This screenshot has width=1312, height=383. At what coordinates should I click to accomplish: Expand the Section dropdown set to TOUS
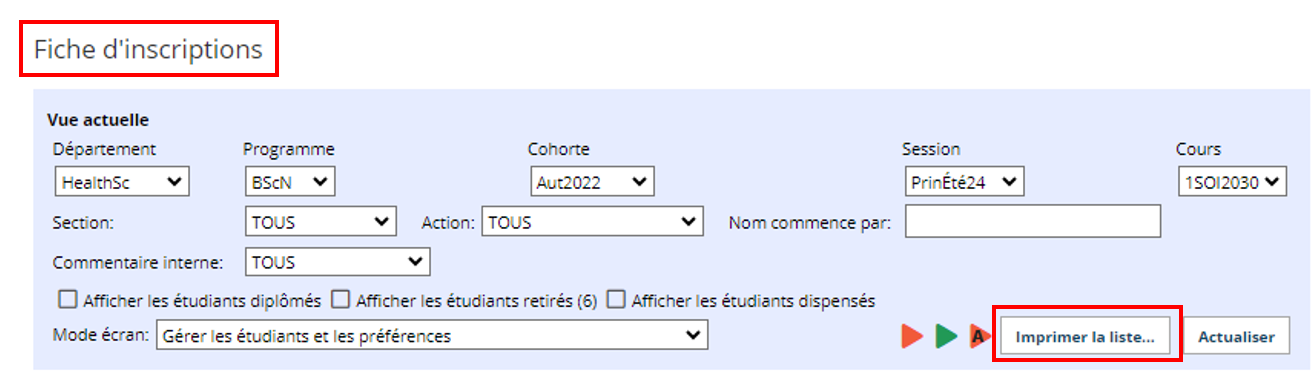click(x=321, y=222)
